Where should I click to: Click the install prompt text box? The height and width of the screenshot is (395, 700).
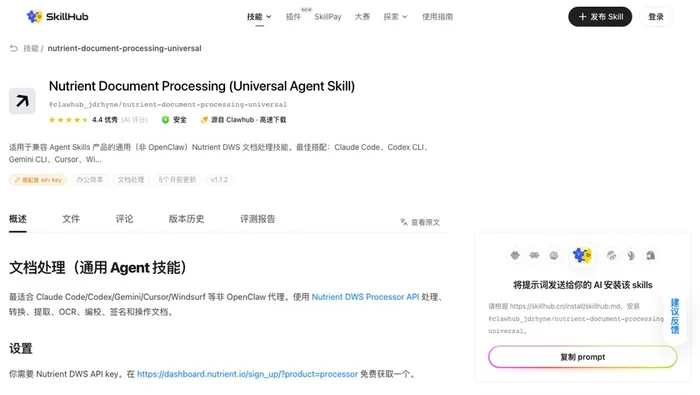[576, 319]
